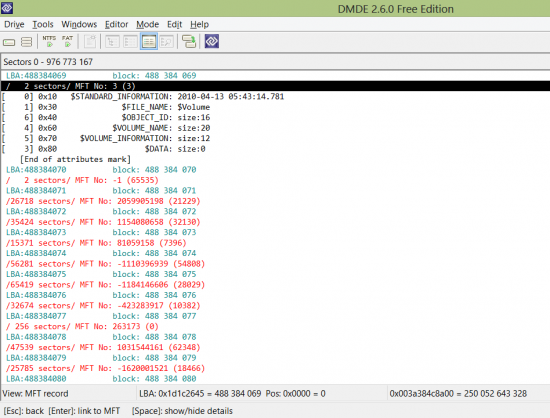
Task: Click the greyed-out document toolbar icon
Action: (90, 41)
